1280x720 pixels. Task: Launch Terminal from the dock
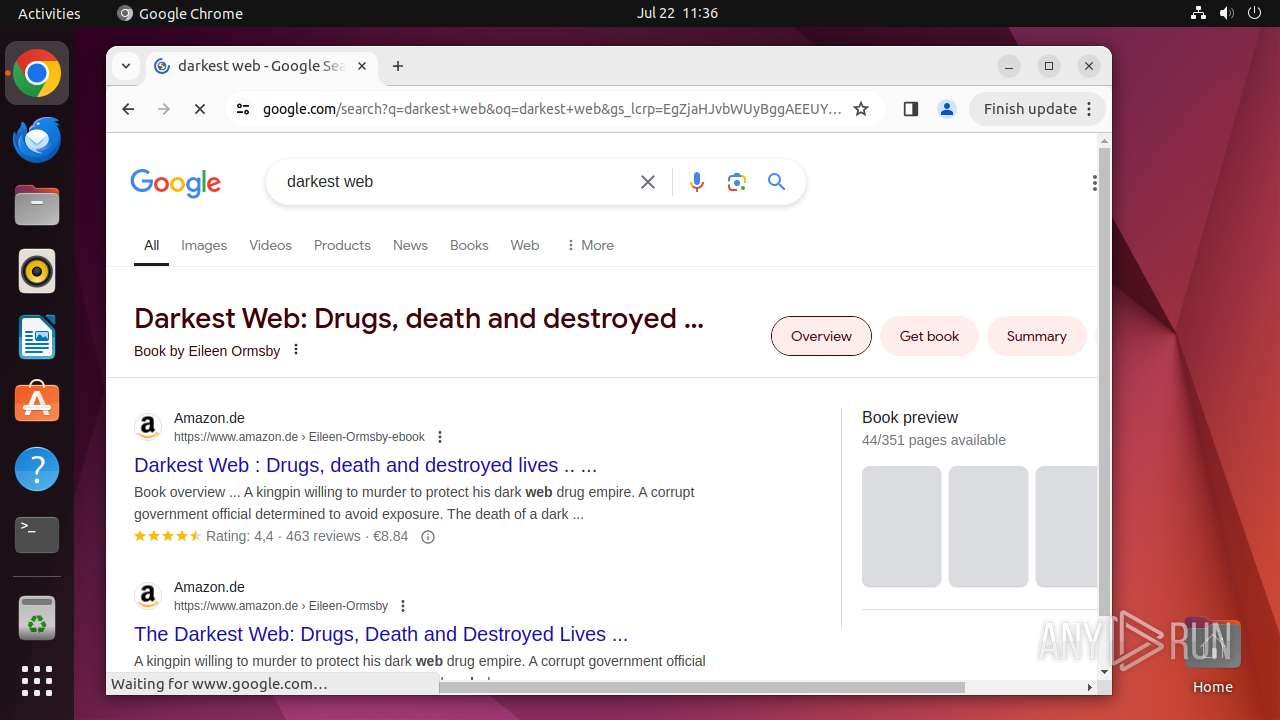point(37,534)
